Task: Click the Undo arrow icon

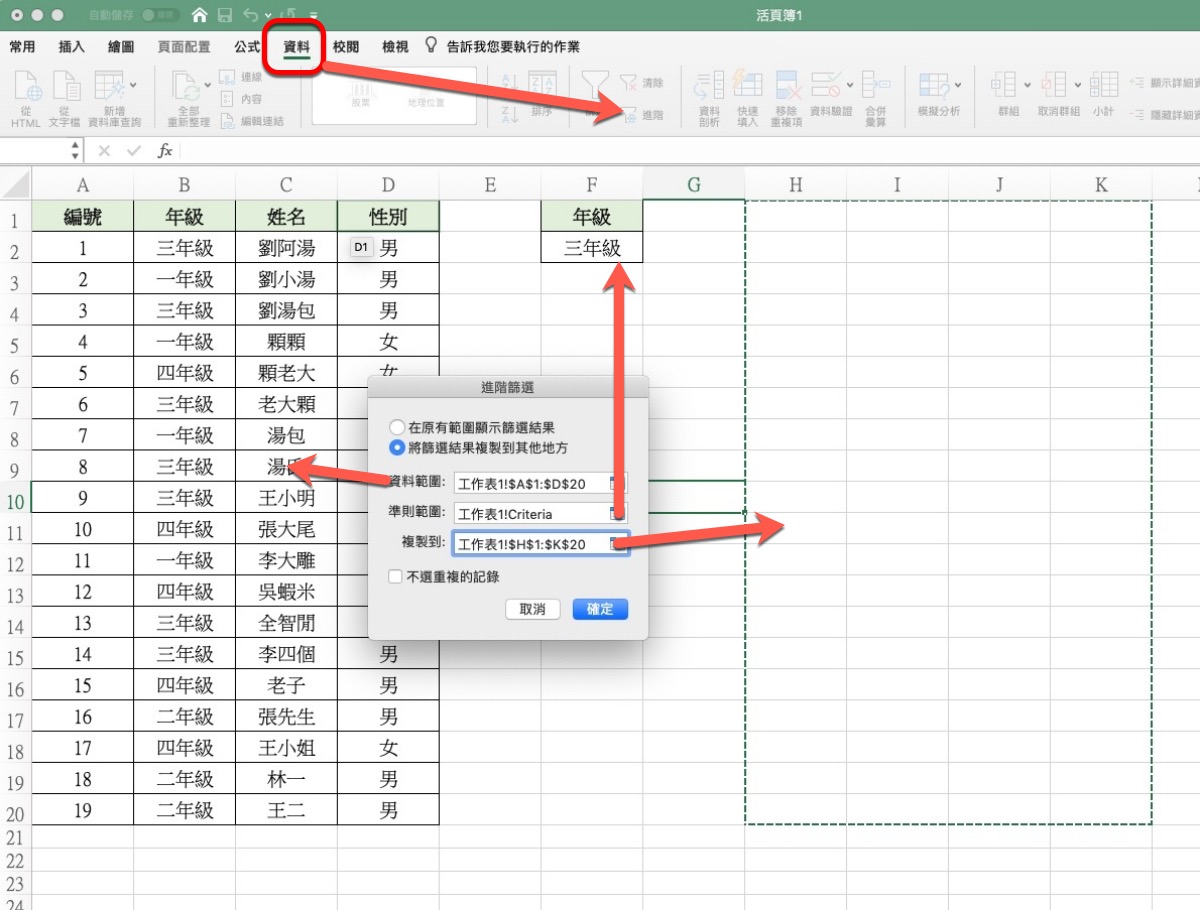Action: 250,16
